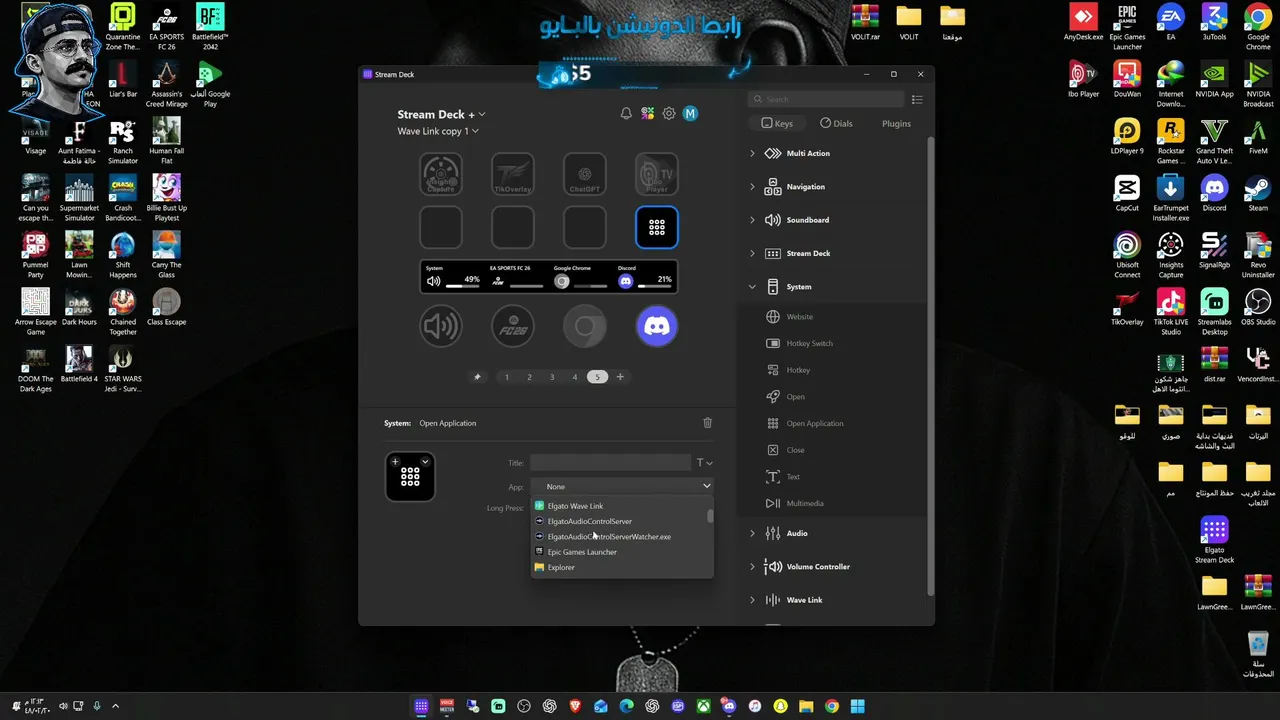
Task: Select the Insights Capture key
Action: (x=441, y=174)
